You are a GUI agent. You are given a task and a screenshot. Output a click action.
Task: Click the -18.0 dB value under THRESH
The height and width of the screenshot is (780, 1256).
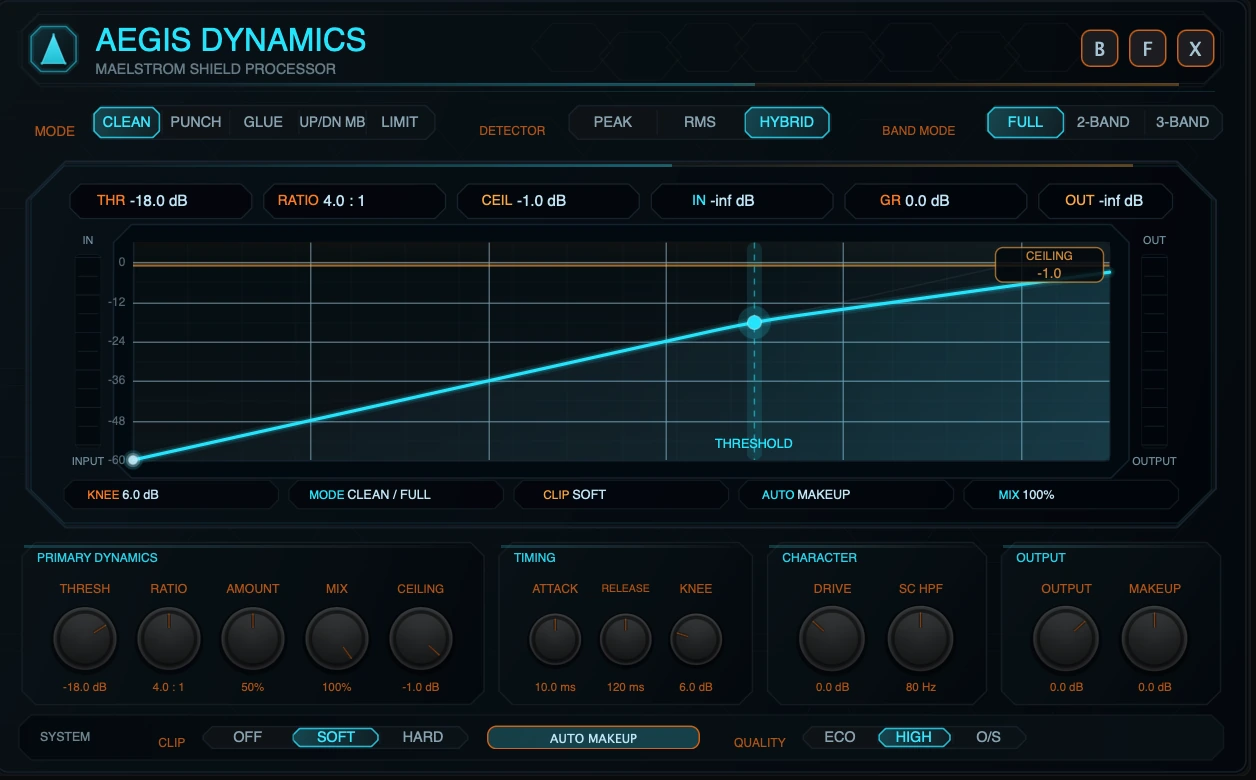click(85, 688)
